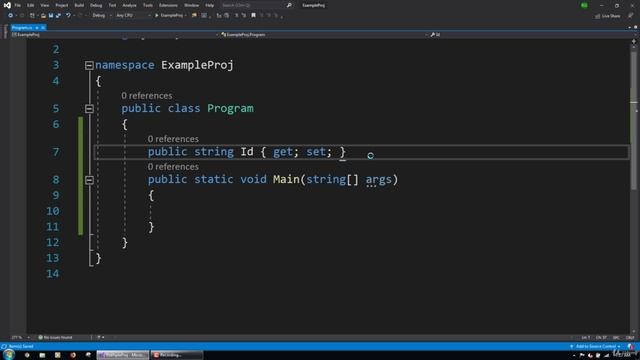
Task: Open the Debug configuration dropdown
Action: 102,16
